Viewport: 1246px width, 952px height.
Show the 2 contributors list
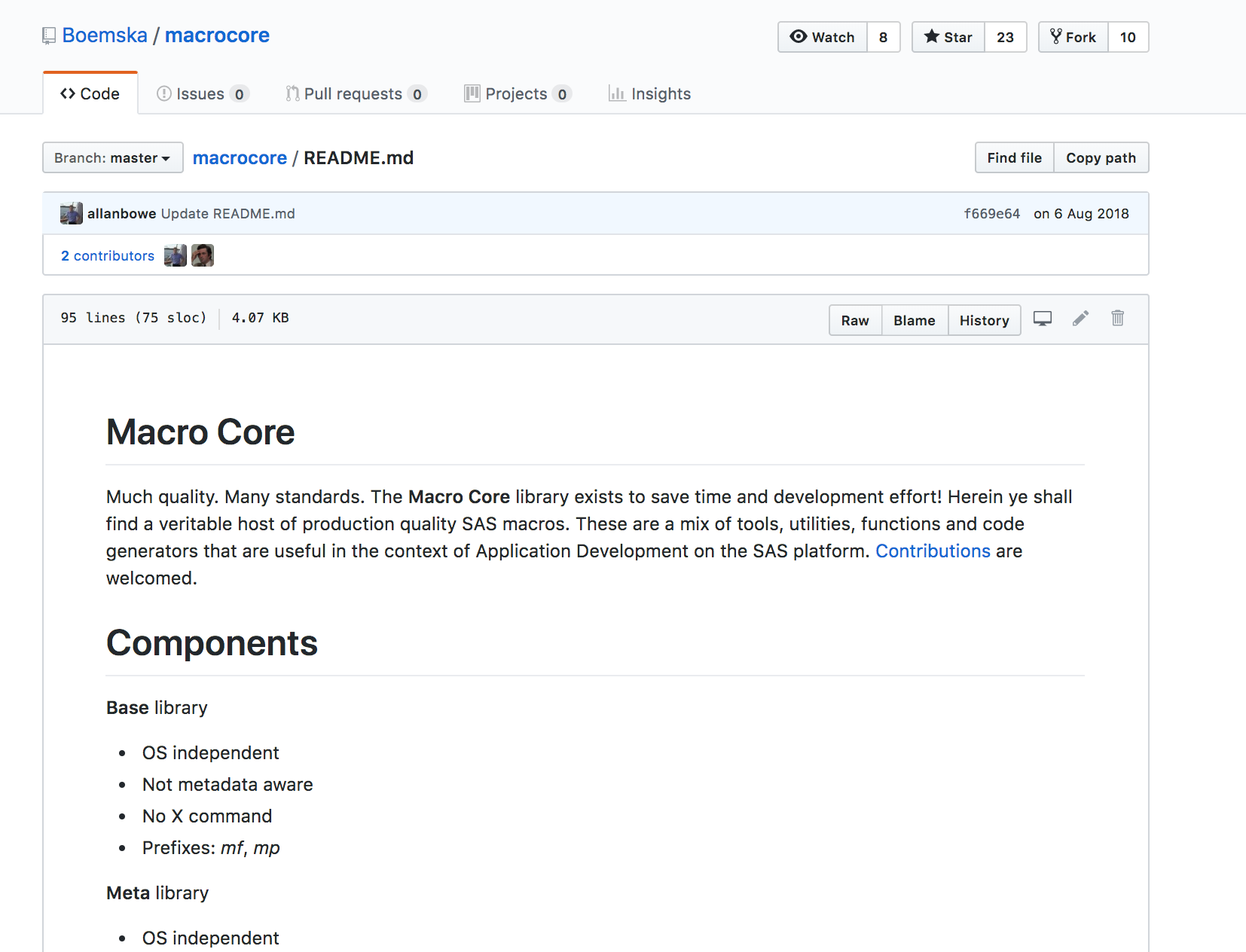(108, 255)
